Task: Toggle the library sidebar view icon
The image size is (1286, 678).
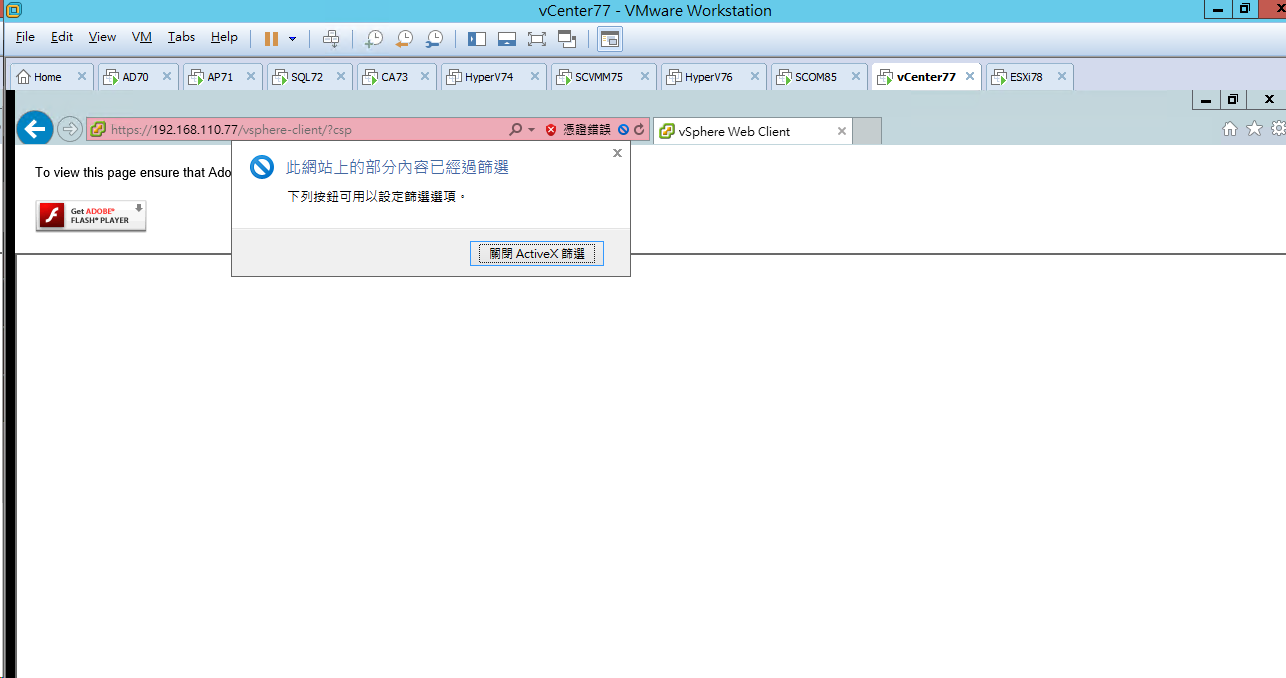Action: (x=477, y=39)
